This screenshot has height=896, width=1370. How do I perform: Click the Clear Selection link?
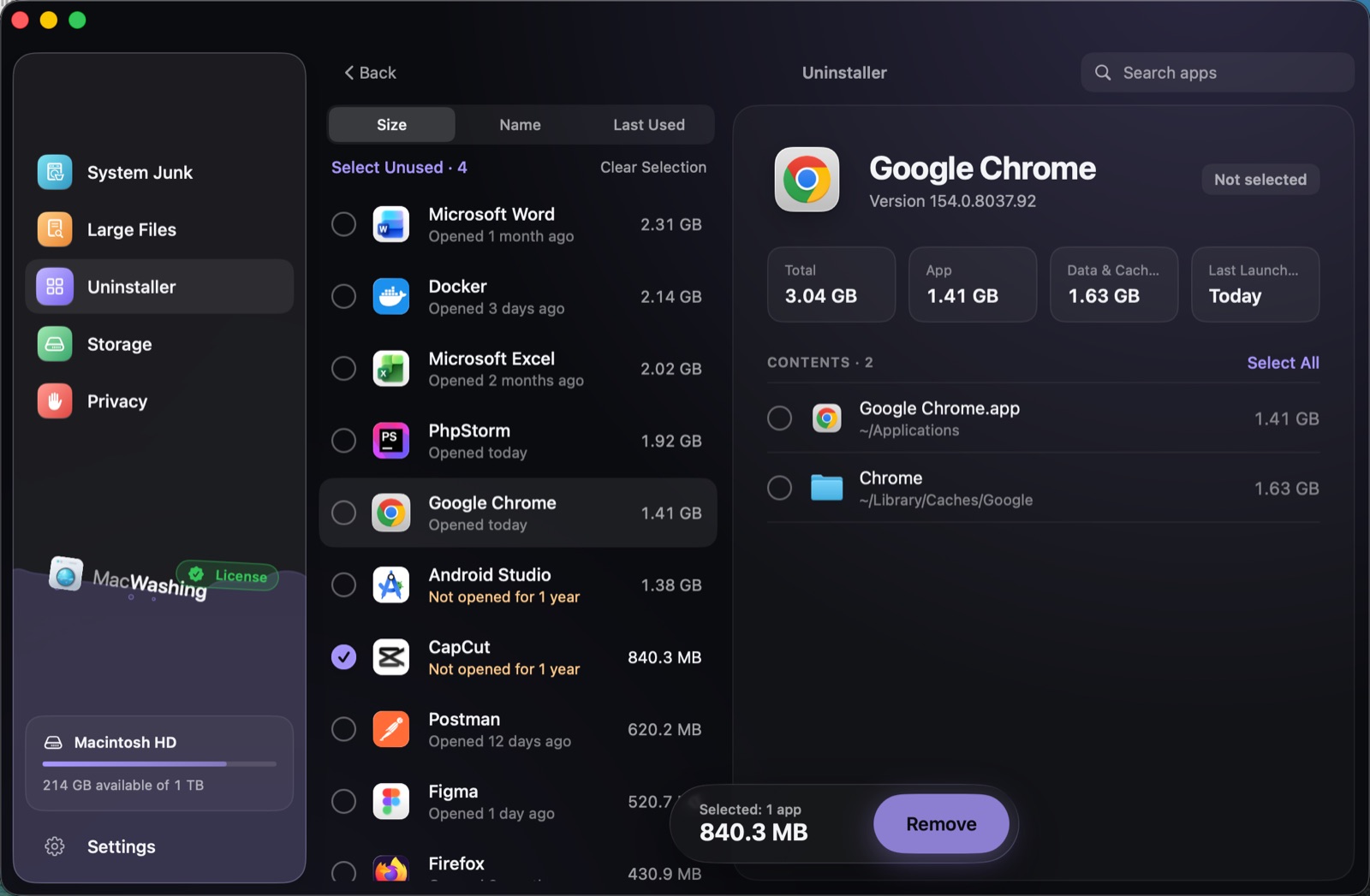click(653, 168)
